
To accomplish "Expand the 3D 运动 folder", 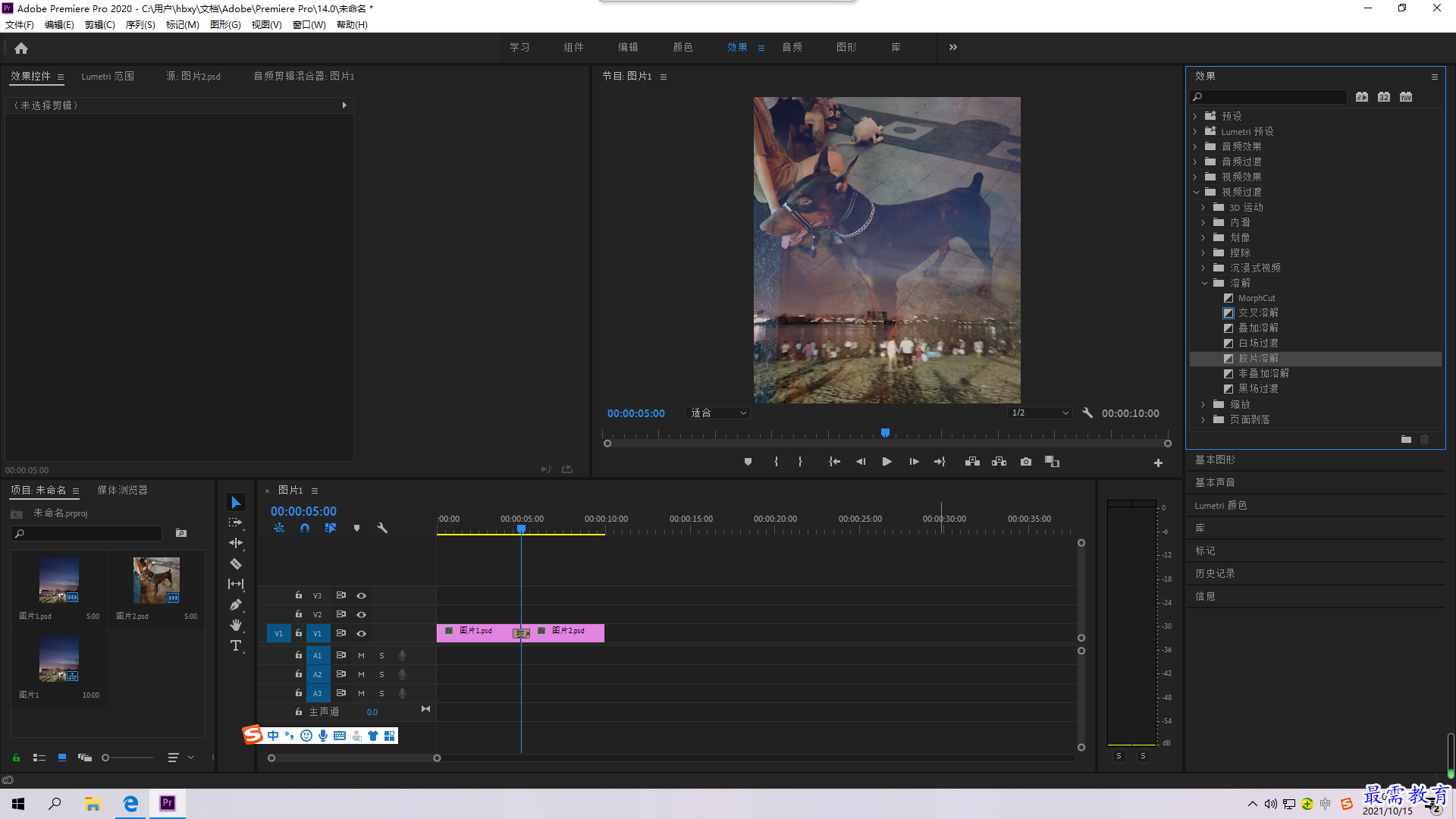I will 1203,207.
